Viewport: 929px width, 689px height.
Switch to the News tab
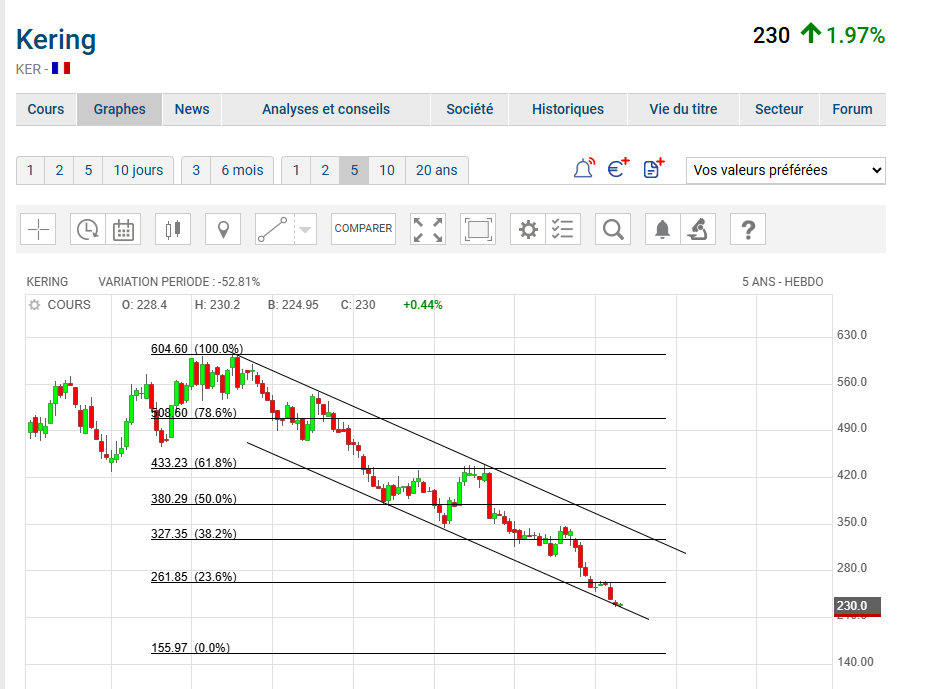[x=192, y=109]
